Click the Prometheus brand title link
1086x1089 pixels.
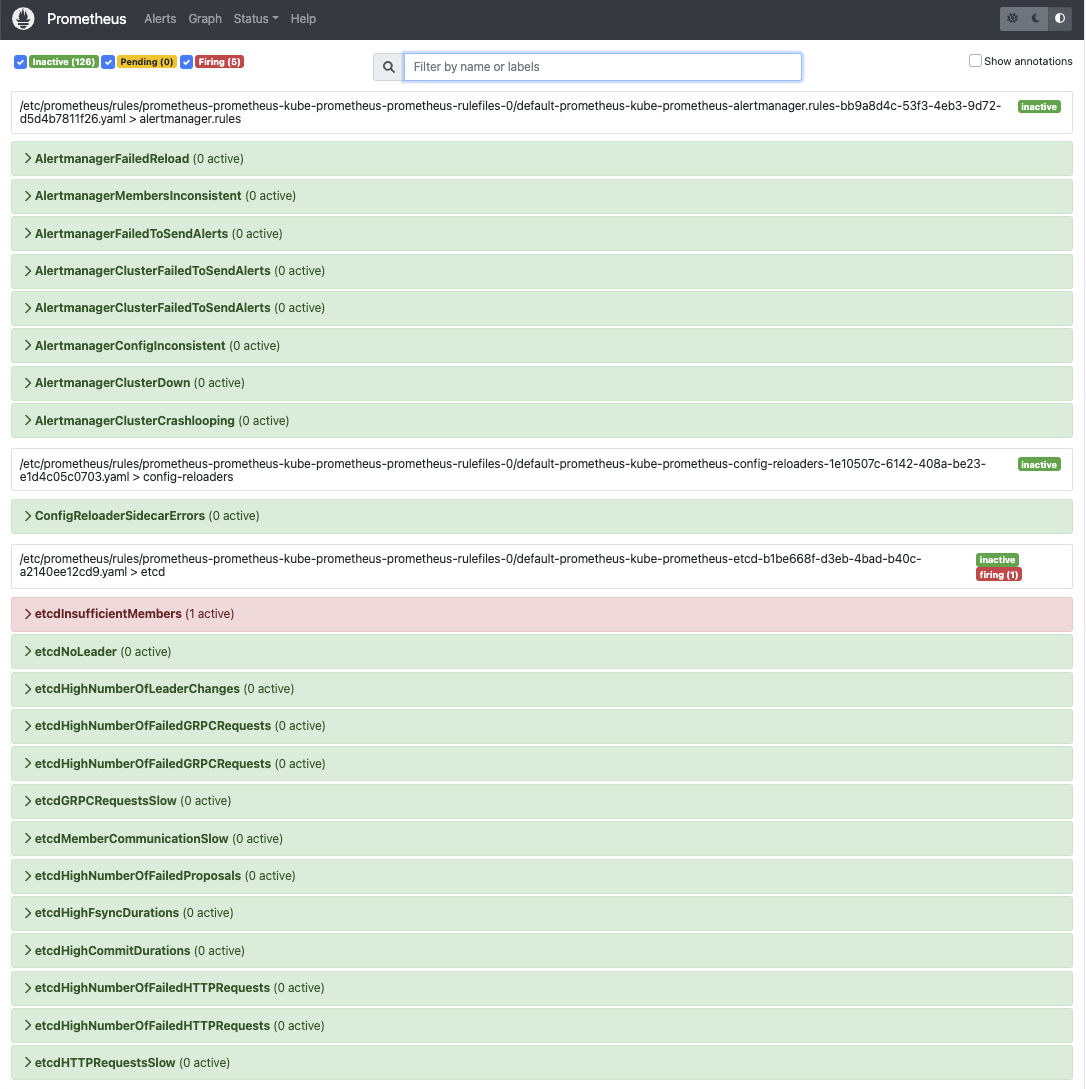pos(87,19)
